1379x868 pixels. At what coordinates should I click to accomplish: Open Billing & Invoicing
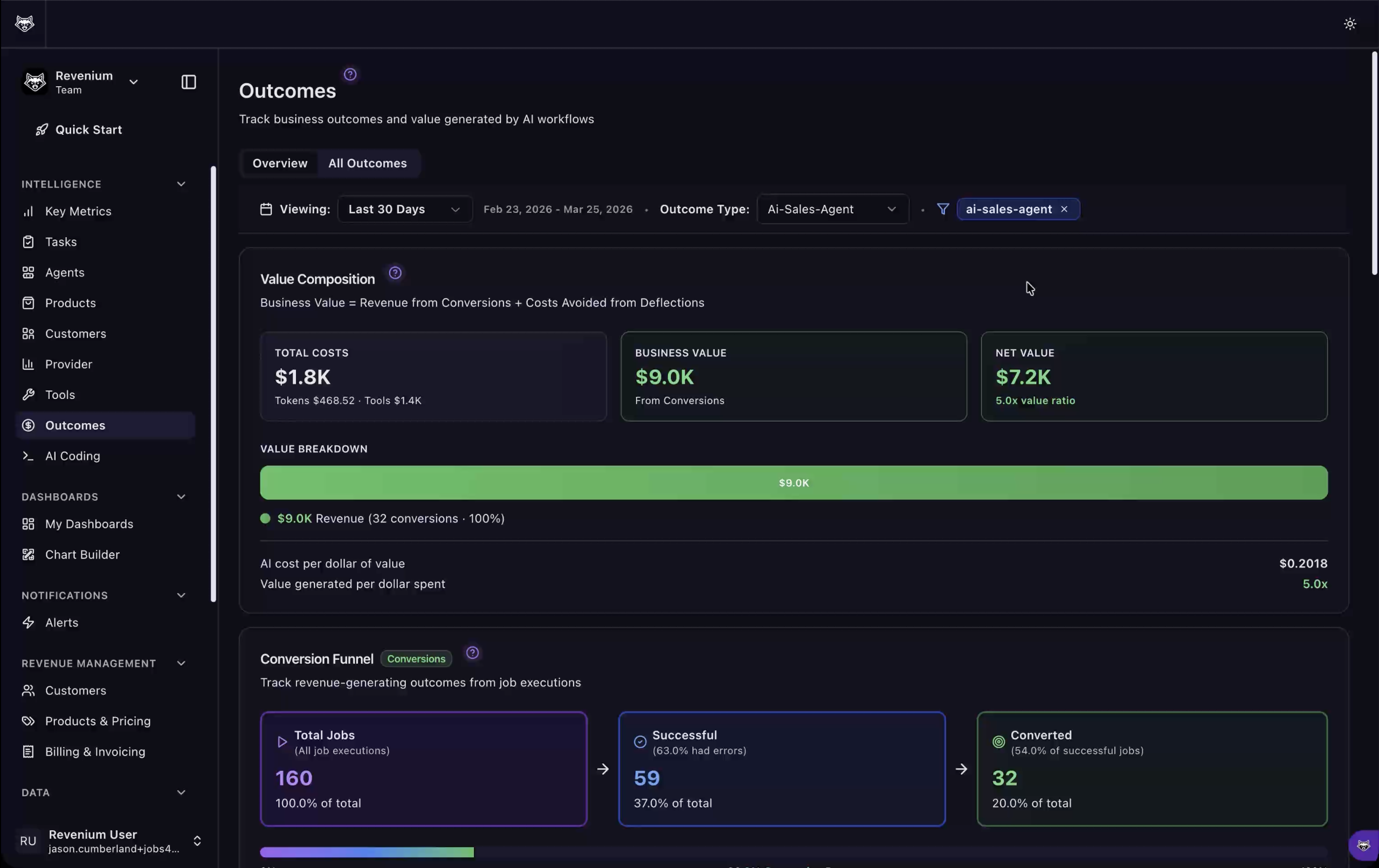[x=94, y=752]
